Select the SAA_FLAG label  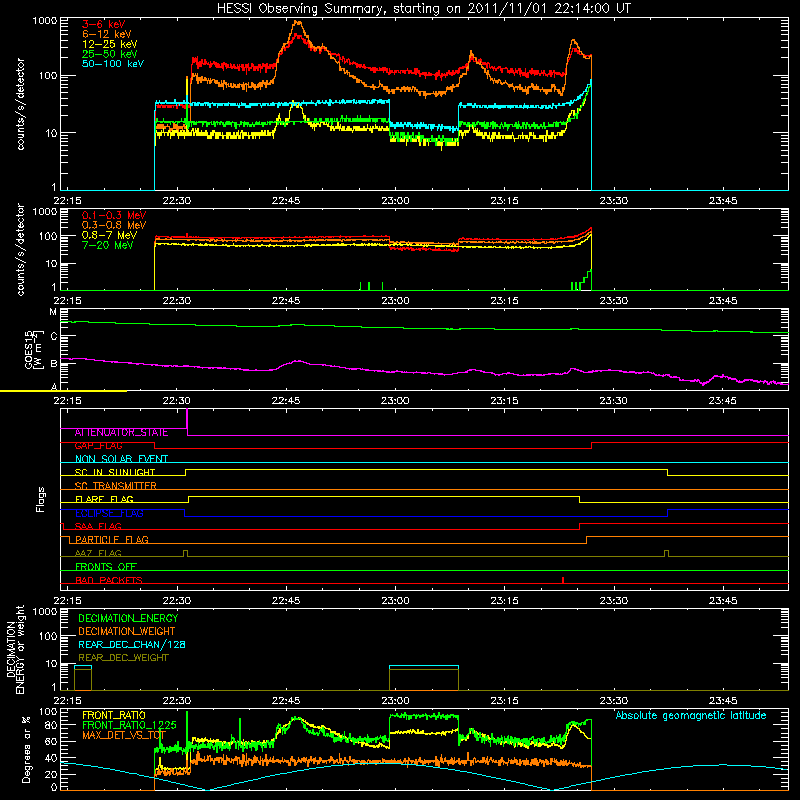point(98,526)
